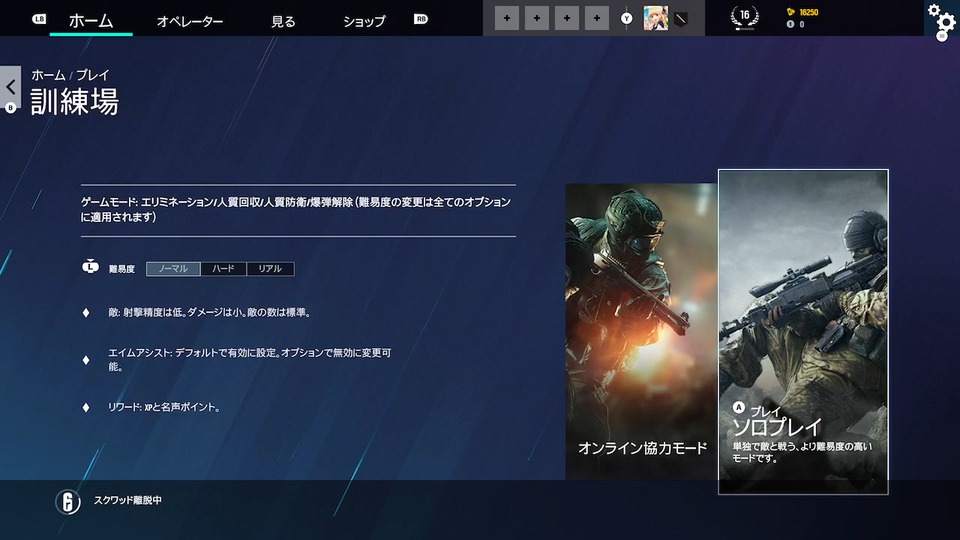
Task: Add a player in the fourth squad slot beside the Y icon
Action: (597, 18)
